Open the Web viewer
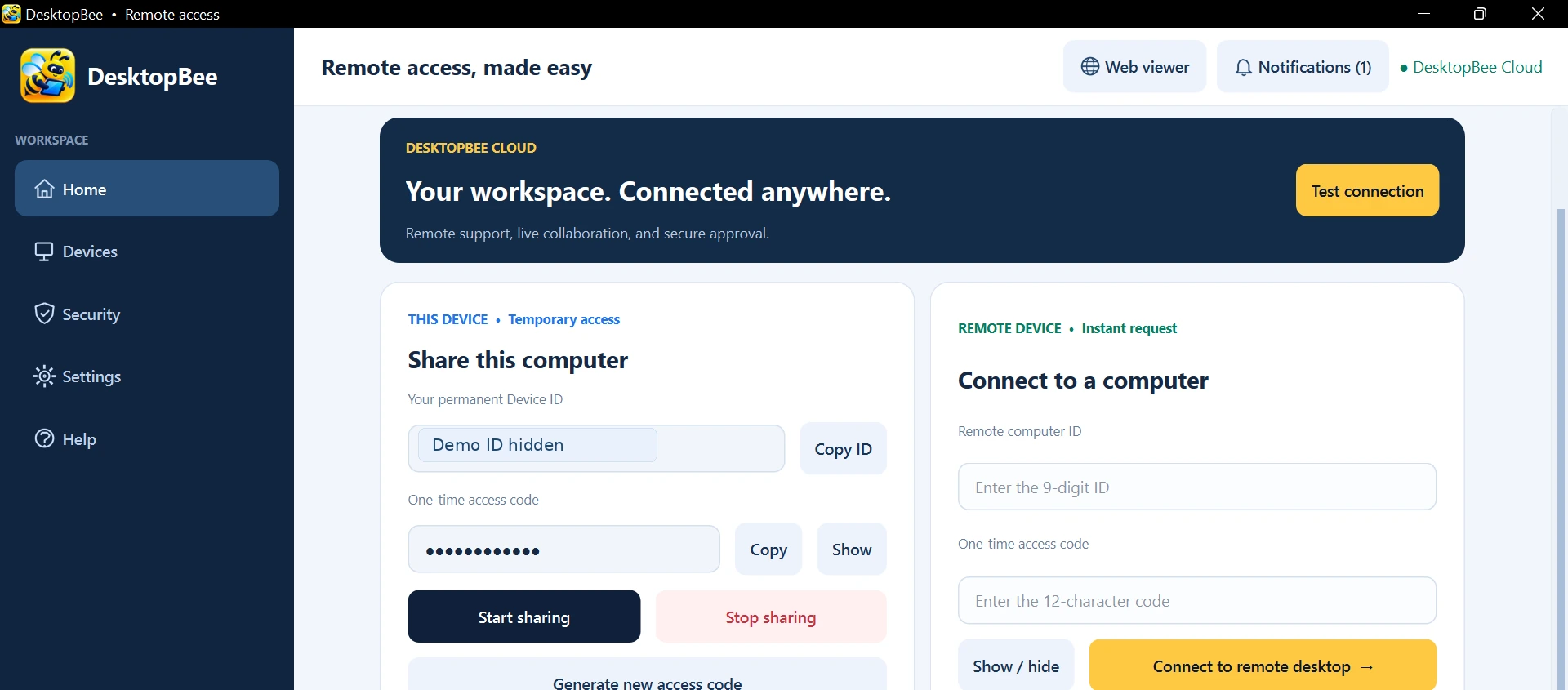This screenshot has width=1568, height=690. 1134,66
